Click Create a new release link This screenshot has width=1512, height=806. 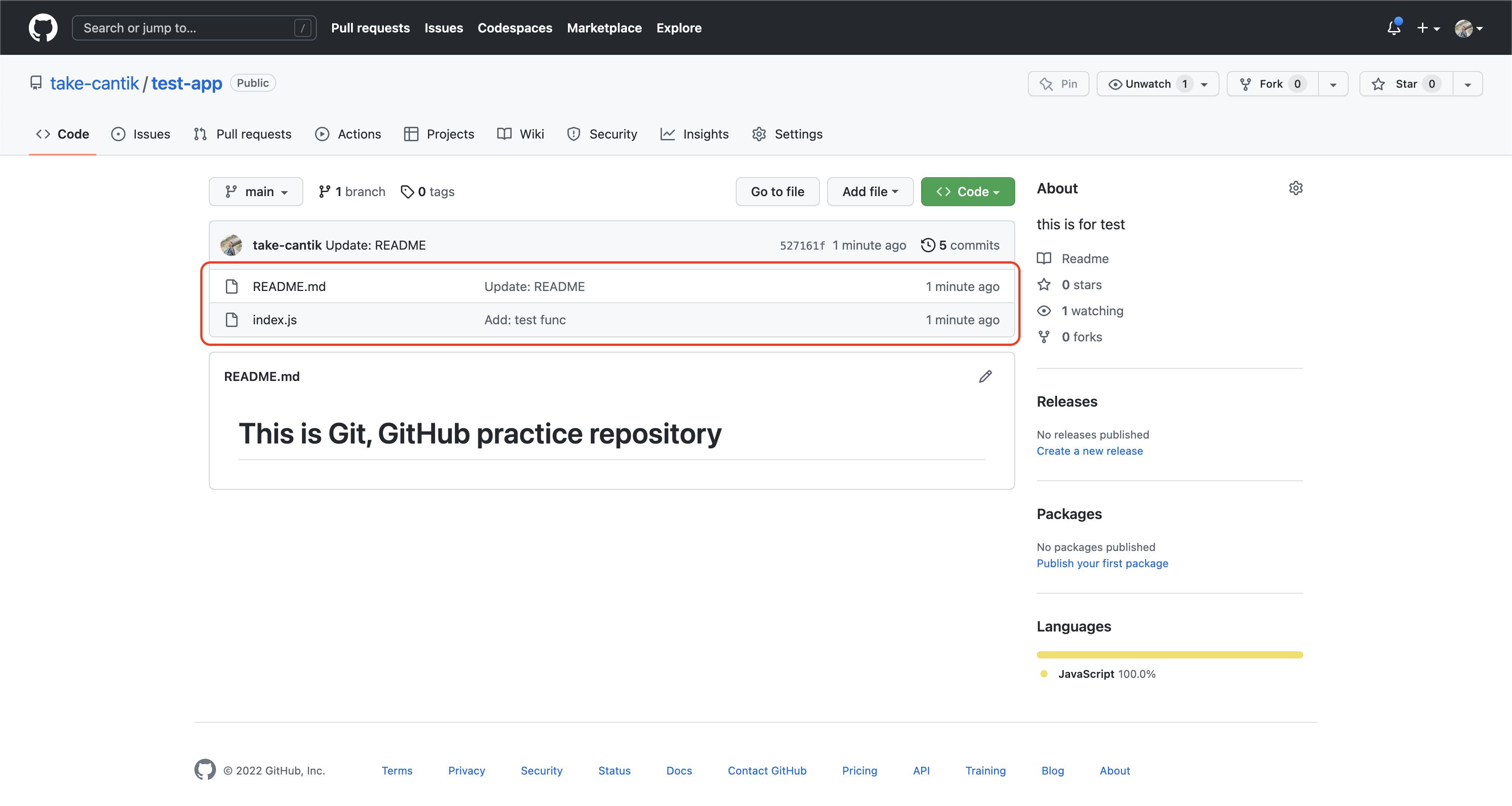[1089, 451]
